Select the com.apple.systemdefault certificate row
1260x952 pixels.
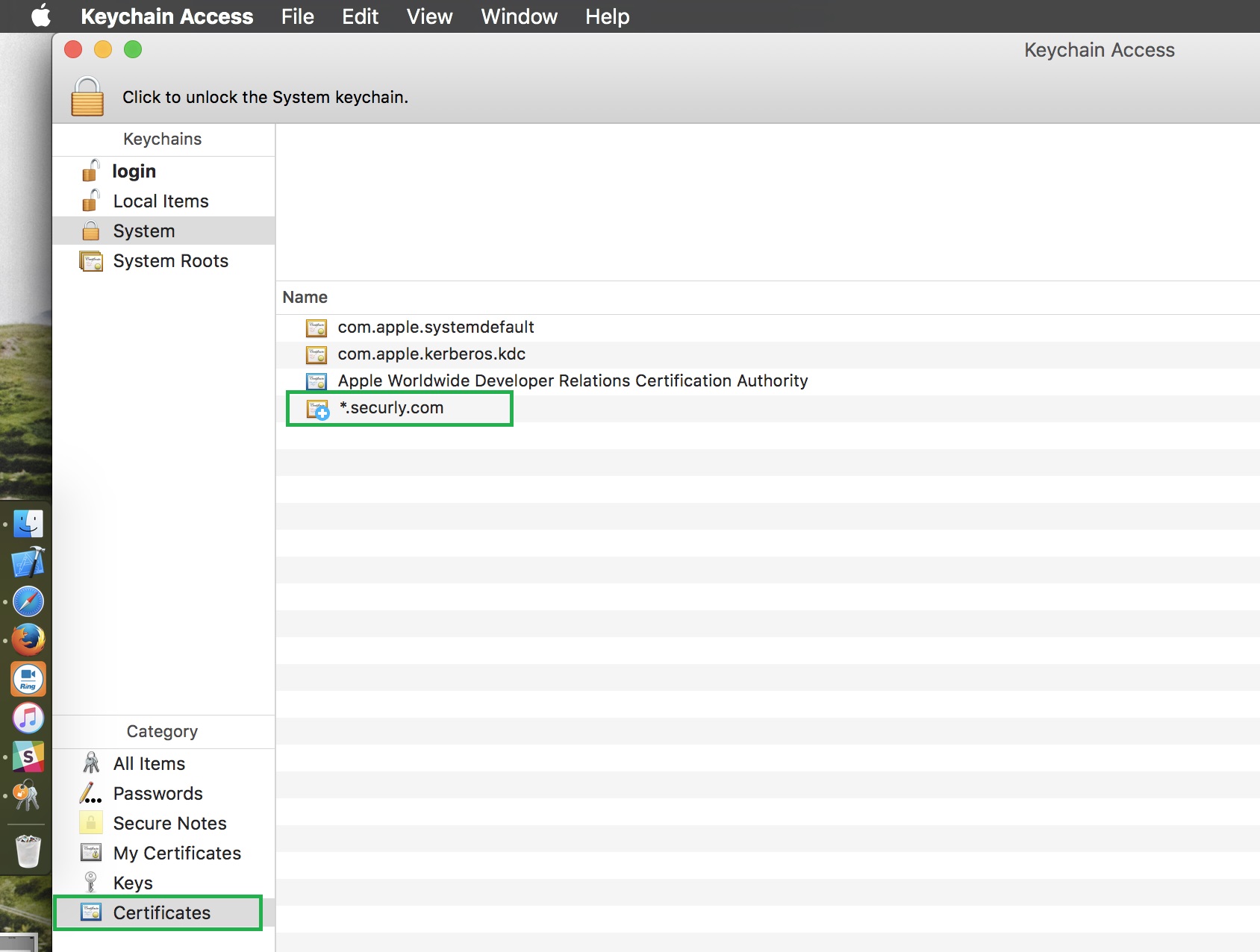click(767, 328)
